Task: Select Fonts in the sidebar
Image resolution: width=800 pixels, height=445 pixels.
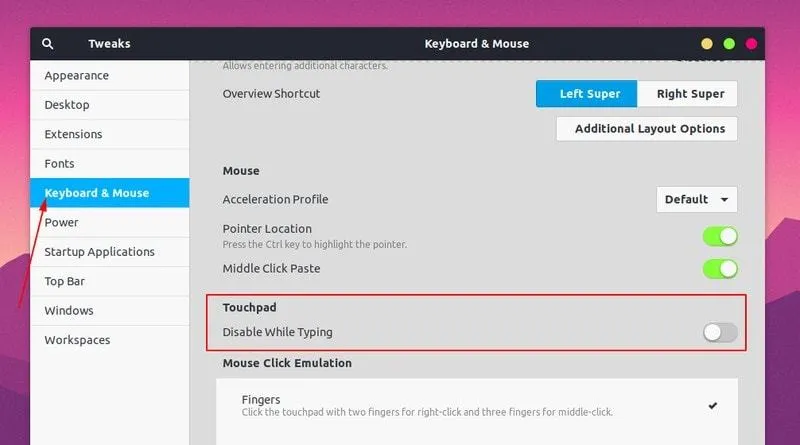Action: (60, 164)
